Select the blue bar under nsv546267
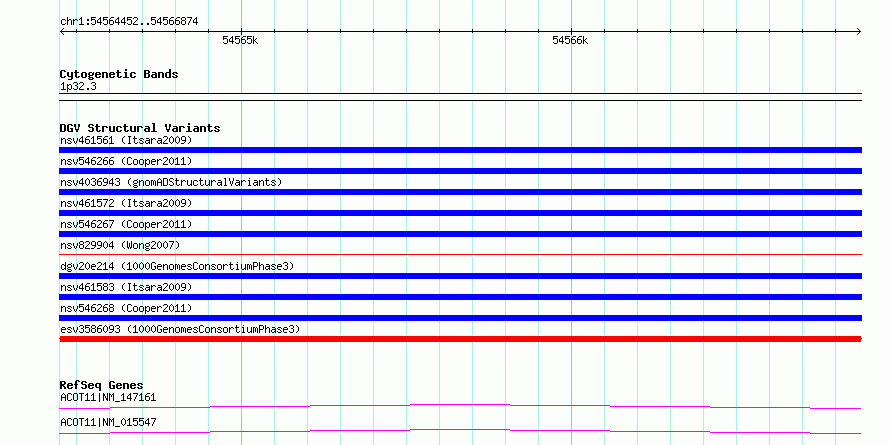The image size is (890, 445). (x=460, y=234)
